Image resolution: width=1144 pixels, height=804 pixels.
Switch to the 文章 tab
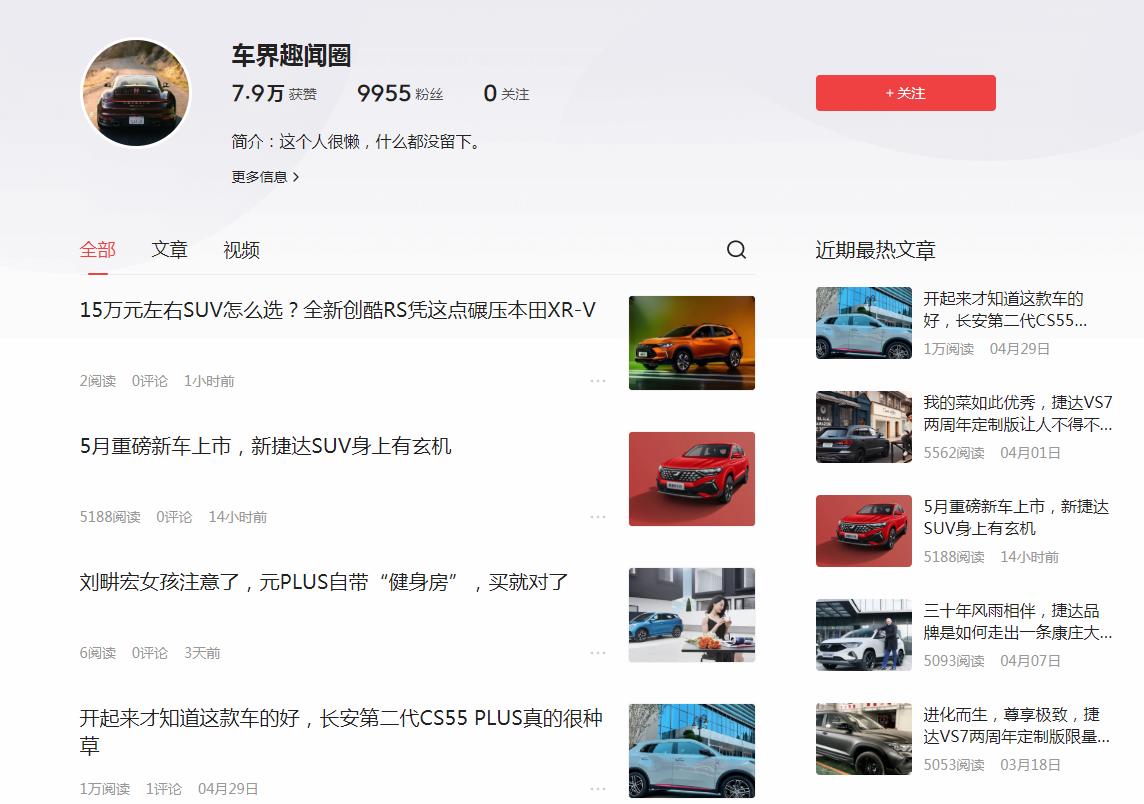(x=169, y=250)
